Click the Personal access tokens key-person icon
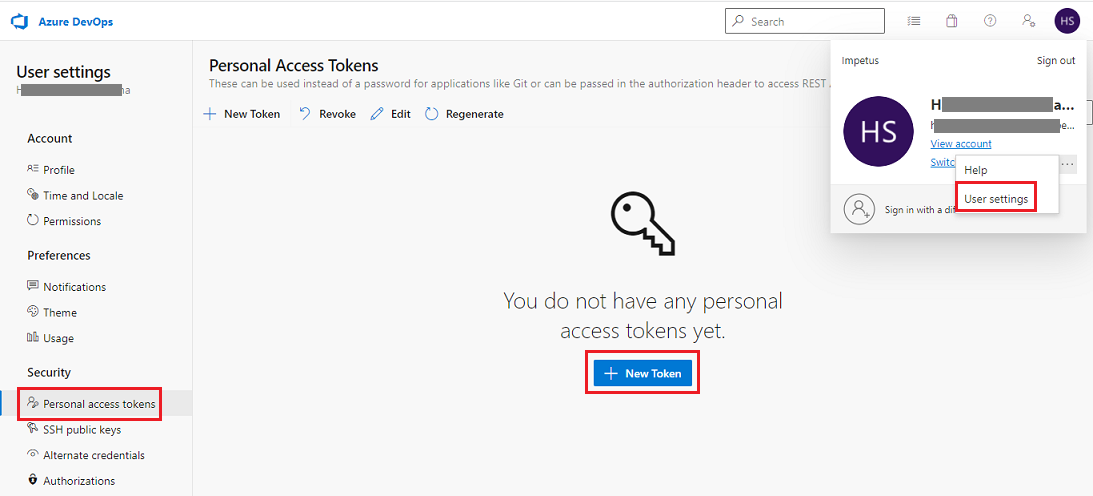This screenshot has width=1093, height=496. (32, 403)
